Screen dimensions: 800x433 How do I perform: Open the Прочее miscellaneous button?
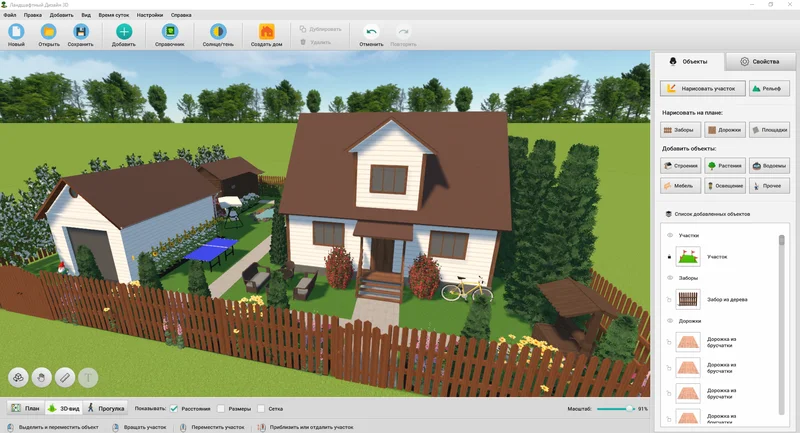769,186
